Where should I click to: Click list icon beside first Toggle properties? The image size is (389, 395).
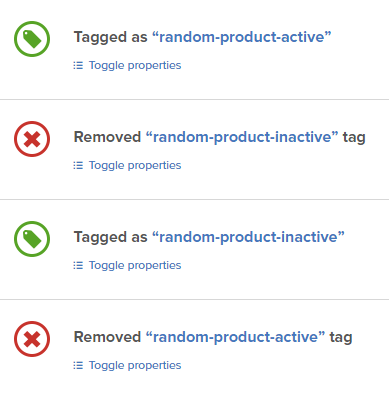(78, 65)
